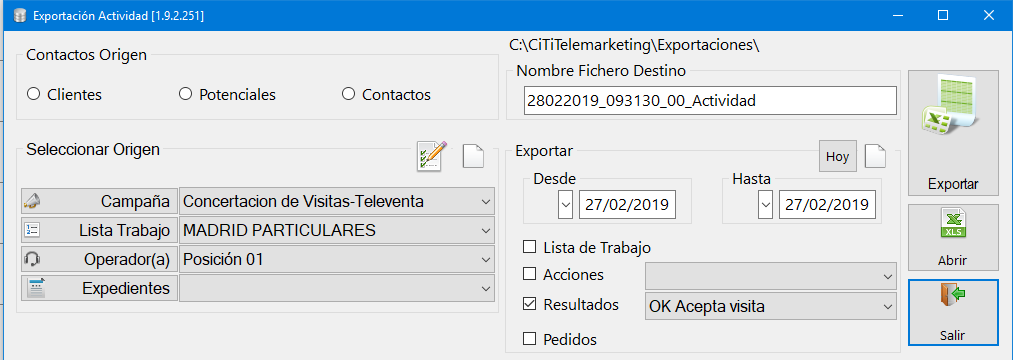Enable the Lista de Trabajo checkbox

529,247
